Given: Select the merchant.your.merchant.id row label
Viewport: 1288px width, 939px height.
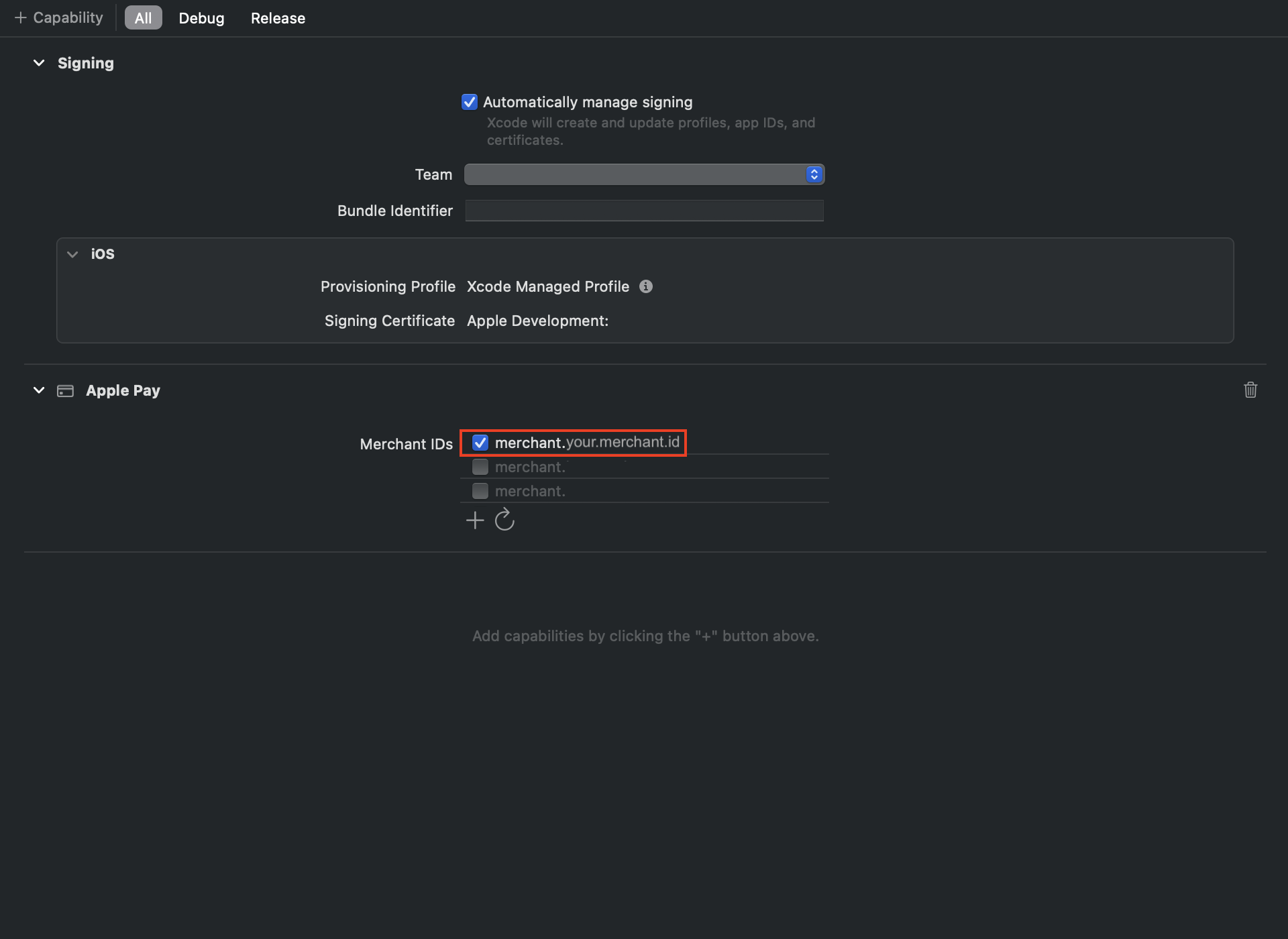Looking at the screenshot, I should 587,443.
